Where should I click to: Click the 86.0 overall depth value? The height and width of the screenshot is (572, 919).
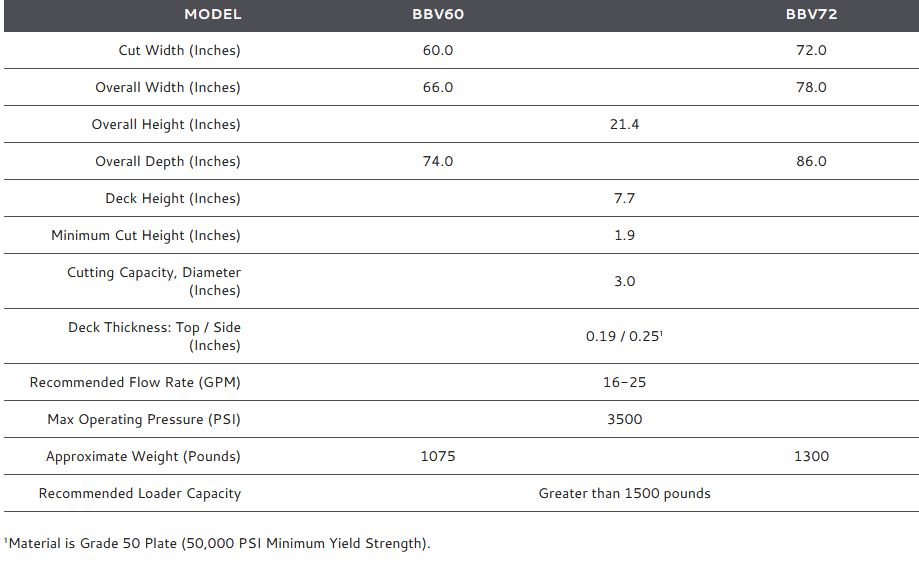[x=811, y=161]
